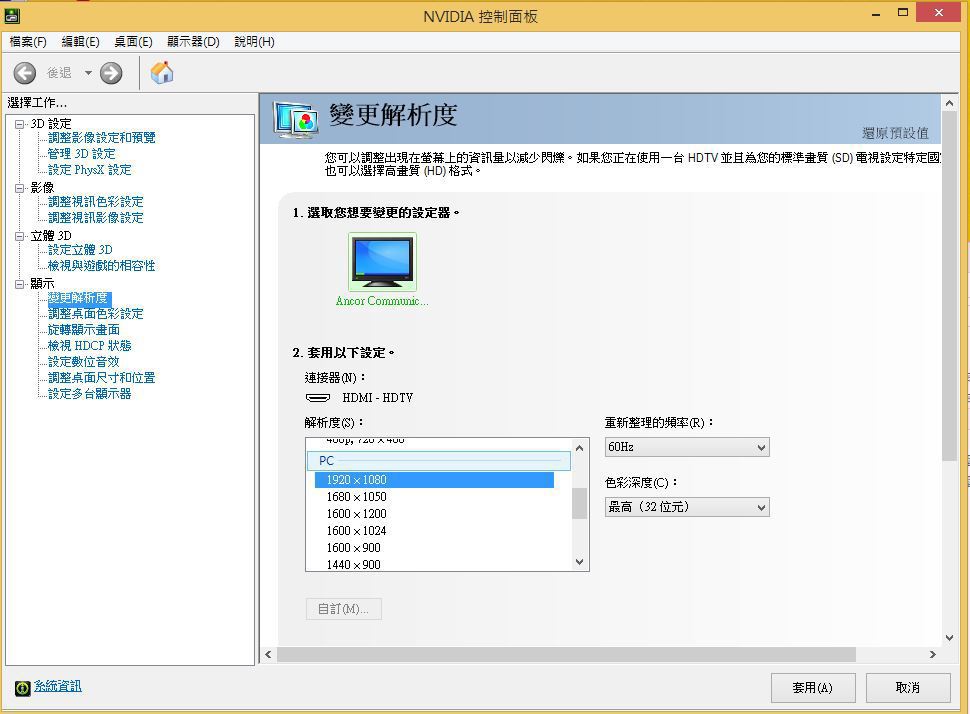Click the PC group header in resolution list
The height and width of the screenshot is (714, 970).
(x=439, y=461)
